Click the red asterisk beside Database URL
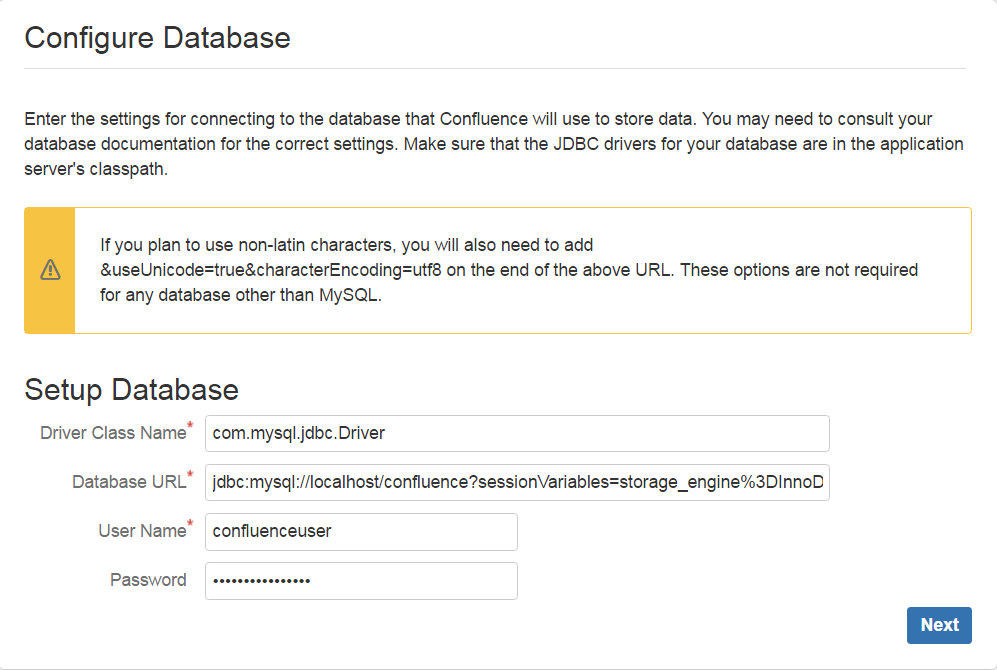This screenshot has height=670, width=997. (x=191, y=476)
